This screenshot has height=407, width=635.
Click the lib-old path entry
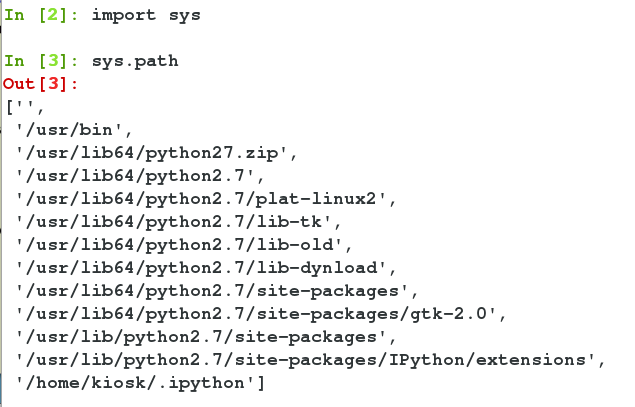click(179, 245)
